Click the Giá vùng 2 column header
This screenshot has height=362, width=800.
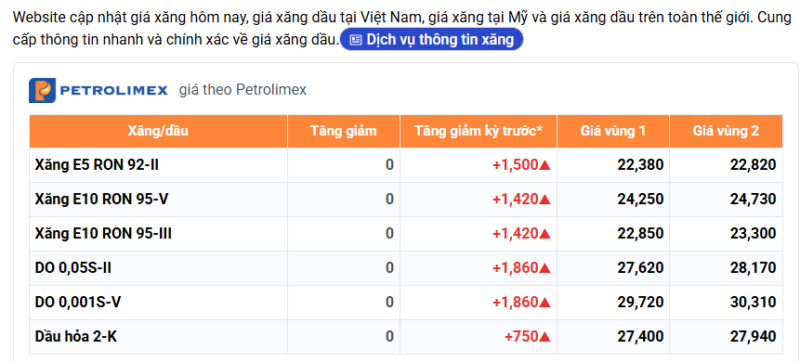pyautogui.click(x=726, y=132)
